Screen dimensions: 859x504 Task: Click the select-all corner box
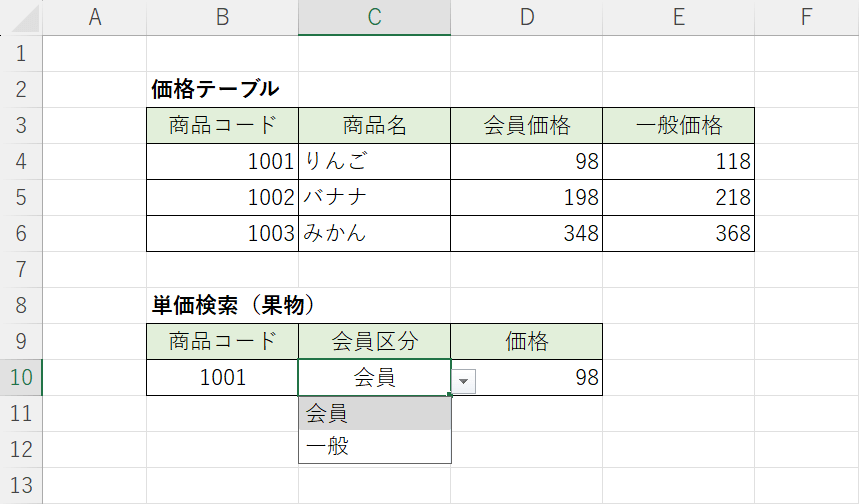point(22,17)
